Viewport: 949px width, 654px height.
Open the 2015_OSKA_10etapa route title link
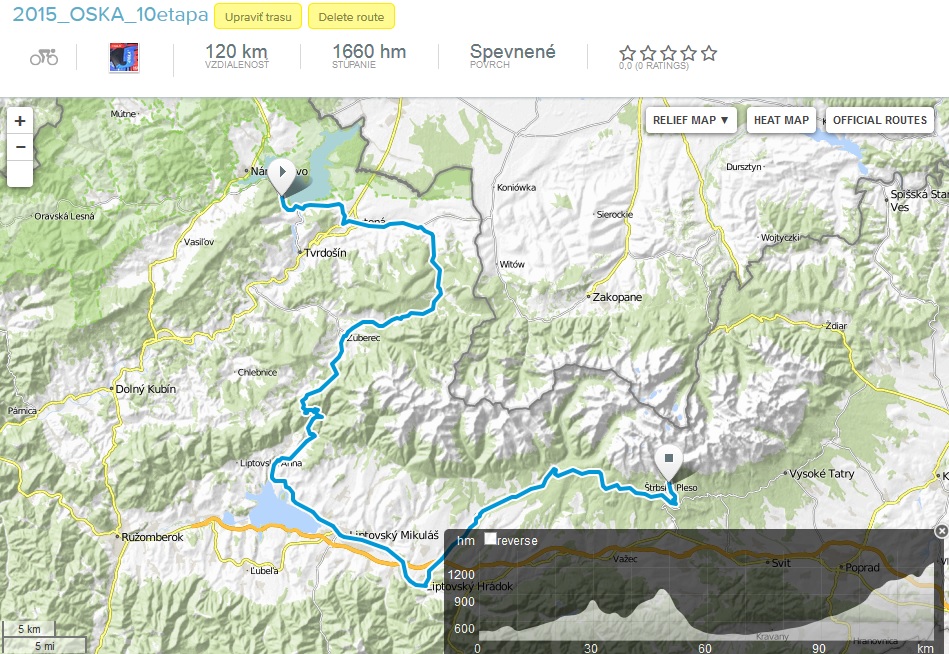[110, 15]
